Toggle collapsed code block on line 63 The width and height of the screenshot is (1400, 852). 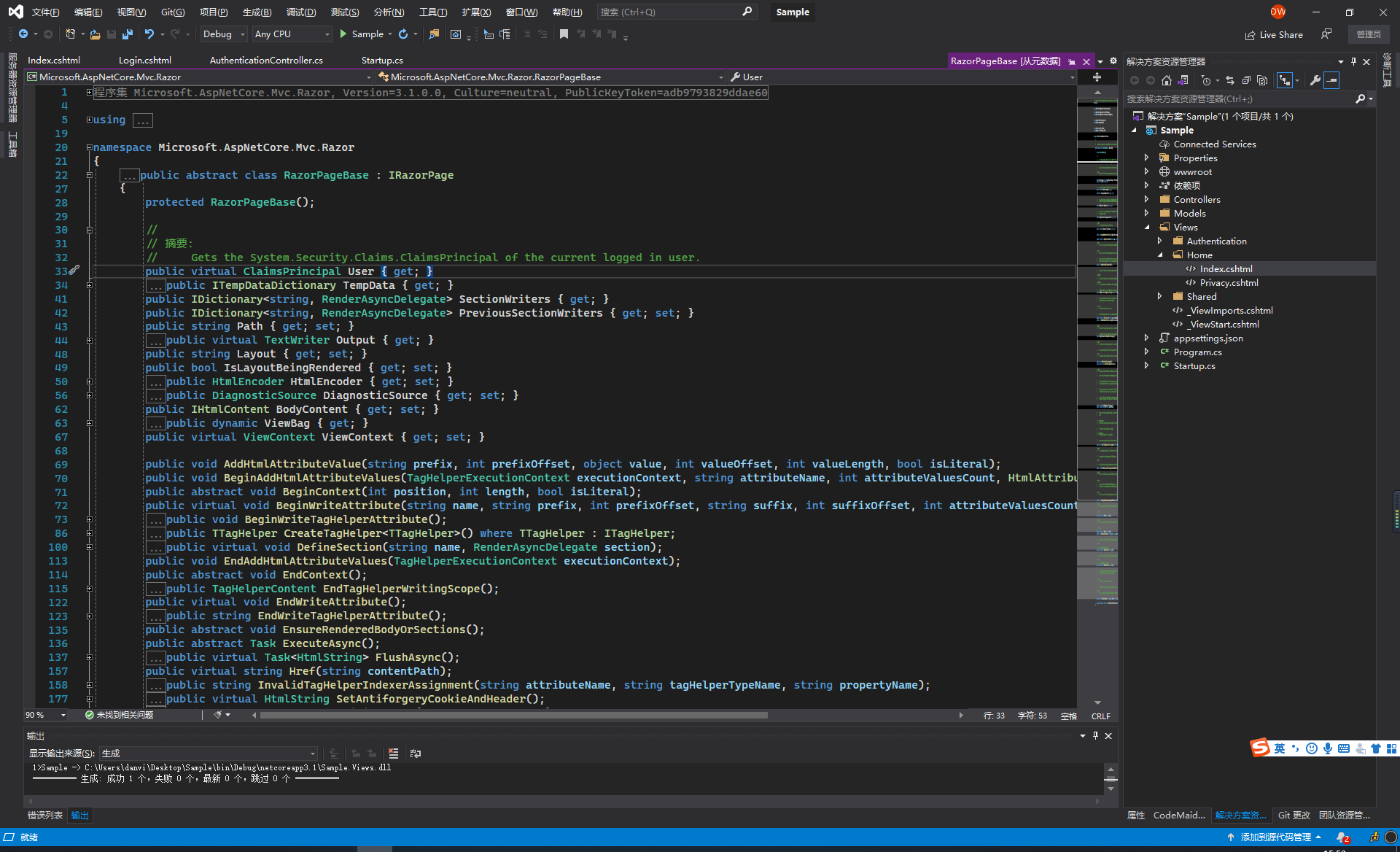pos(88,423)
